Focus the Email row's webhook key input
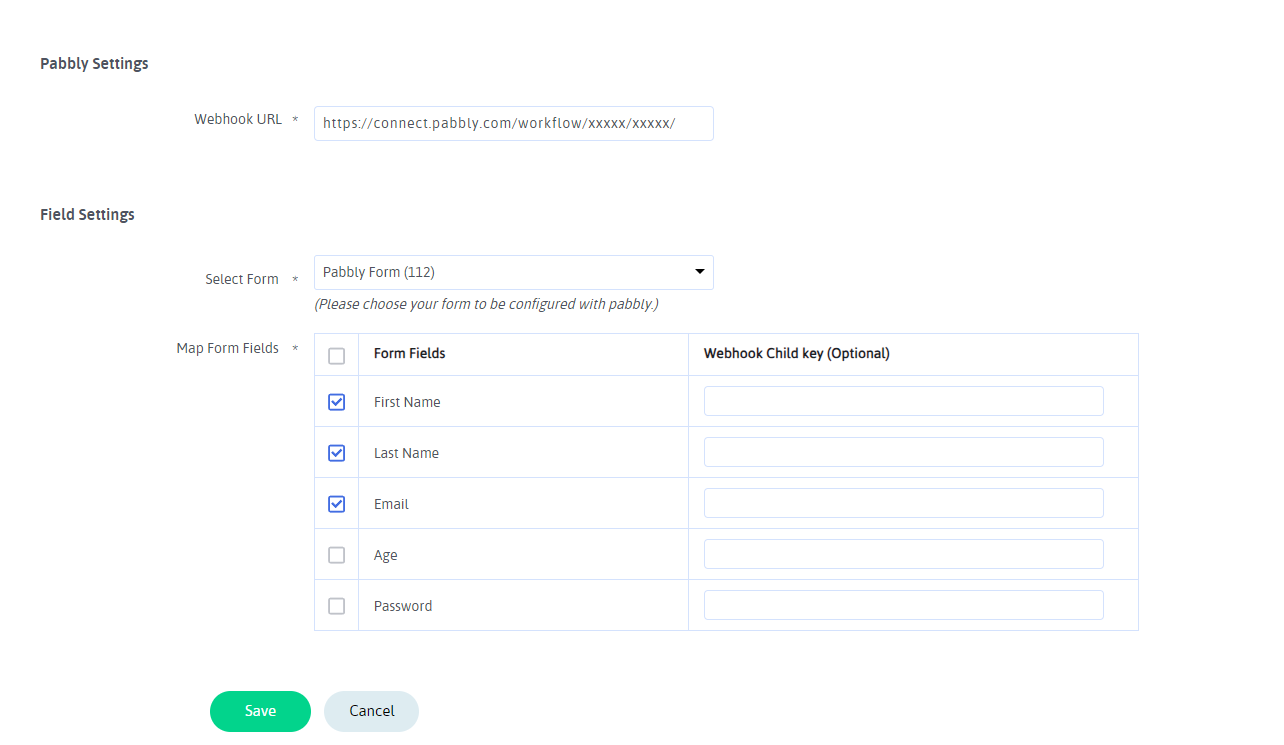 (x=903, y=502)
